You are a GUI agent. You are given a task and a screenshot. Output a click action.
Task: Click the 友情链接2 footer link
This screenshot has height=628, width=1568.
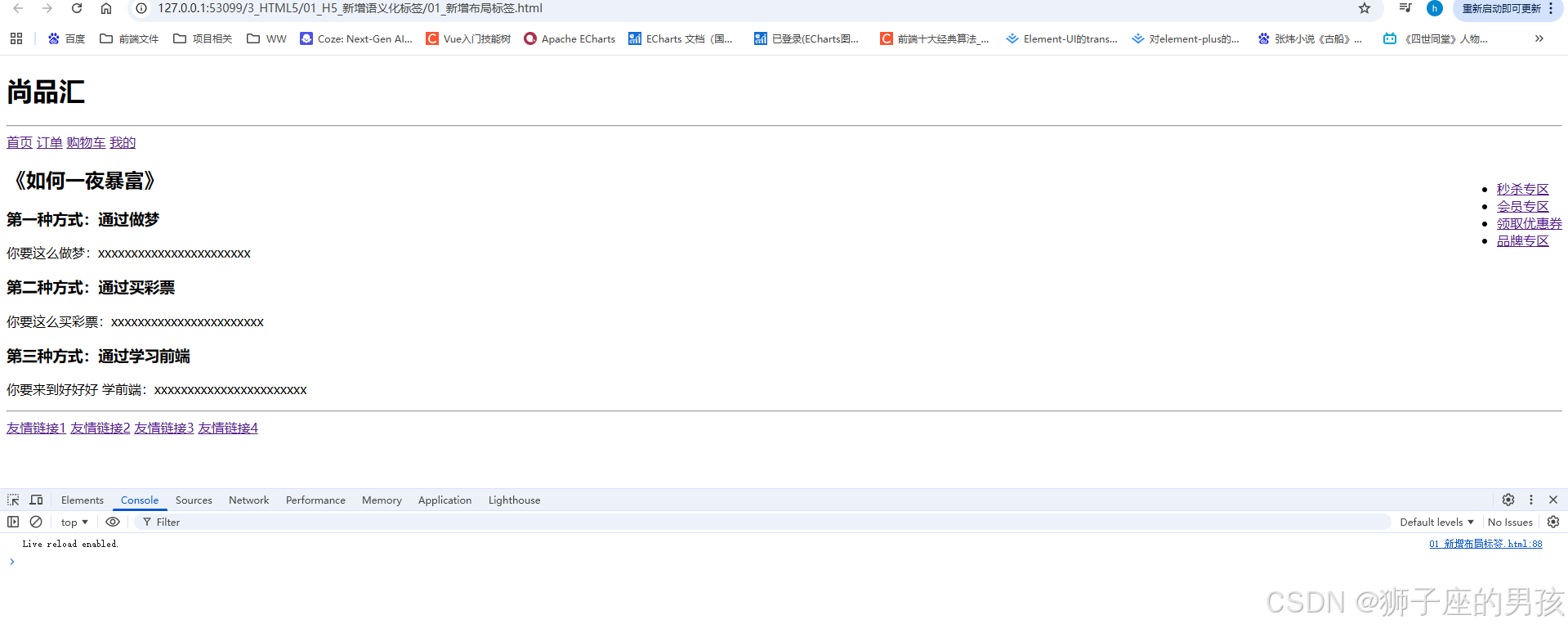coord(101,428)
